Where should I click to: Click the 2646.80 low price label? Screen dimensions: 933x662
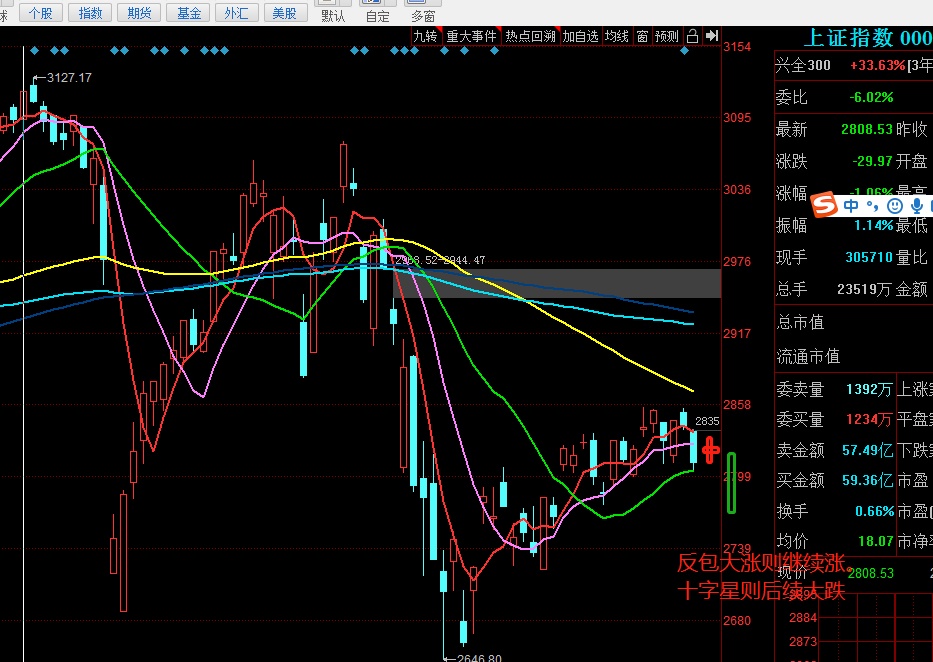click(479, 658)
